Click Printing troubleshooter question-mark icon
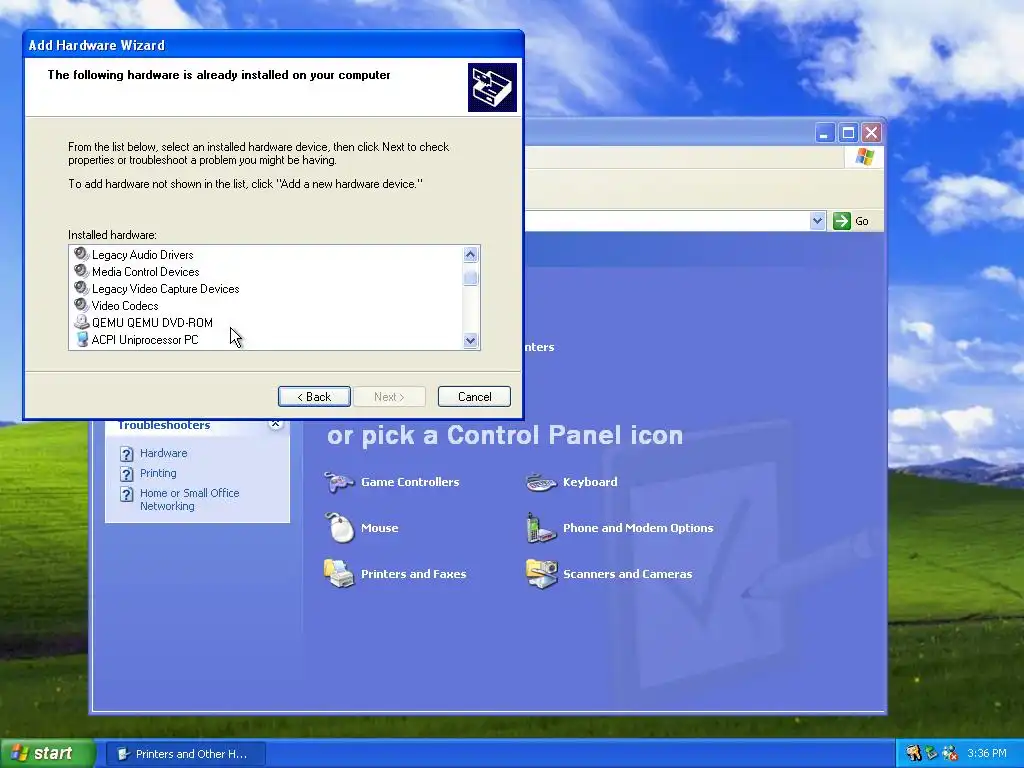Viewport: 1024px width, 768px height. [x=127, y=473]
